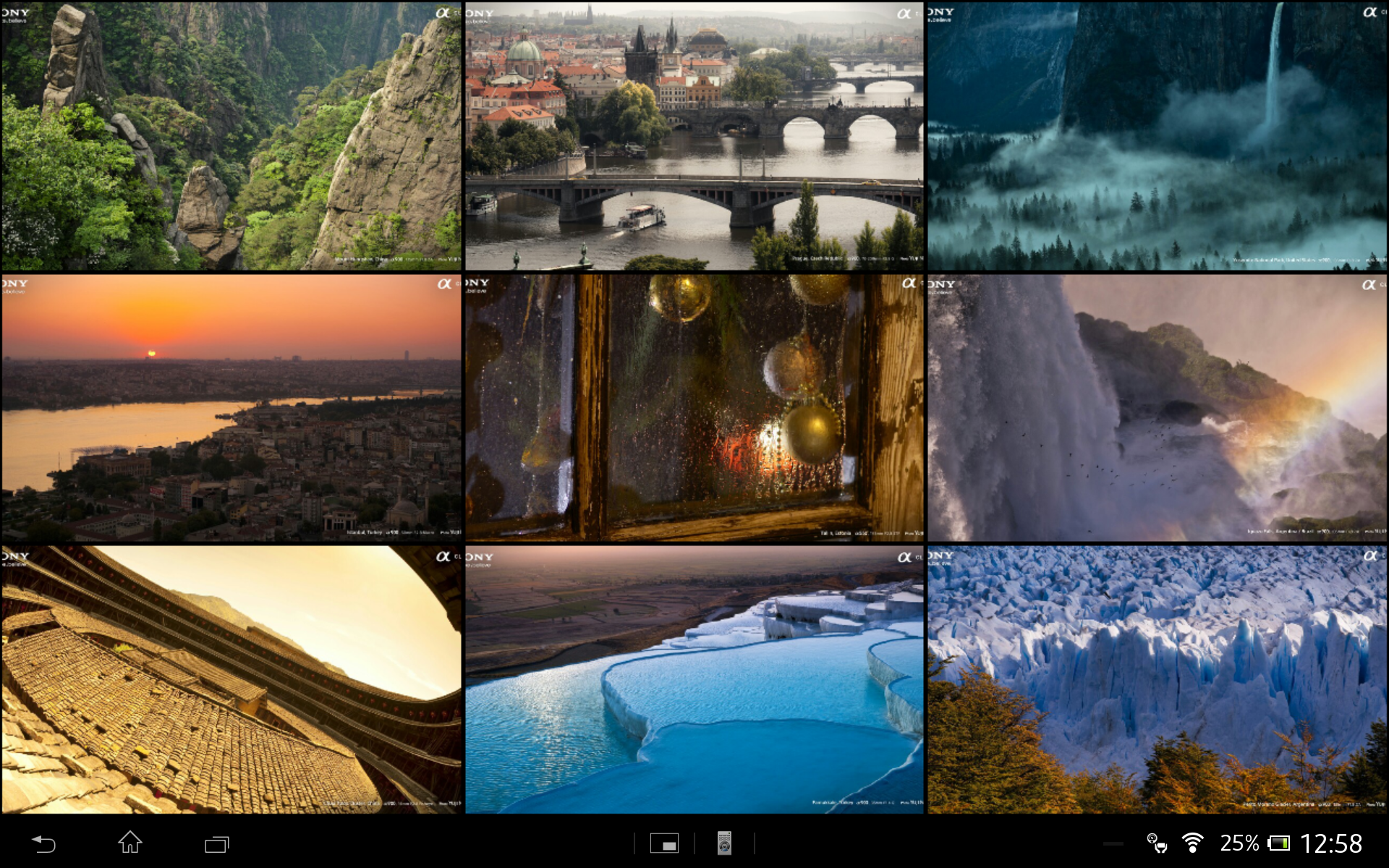1389x868 pixels.
Task: Open the green rocky mountain photo
Action: (231, 137)
